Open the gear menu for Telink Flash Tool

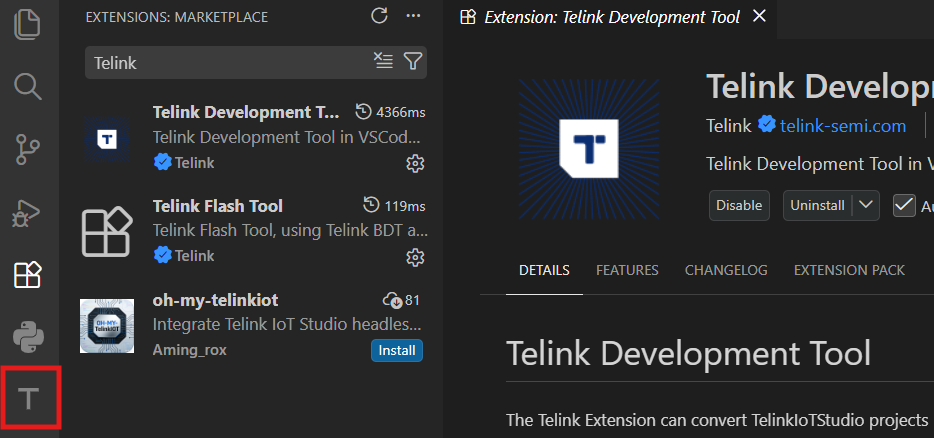coord(415,257)
